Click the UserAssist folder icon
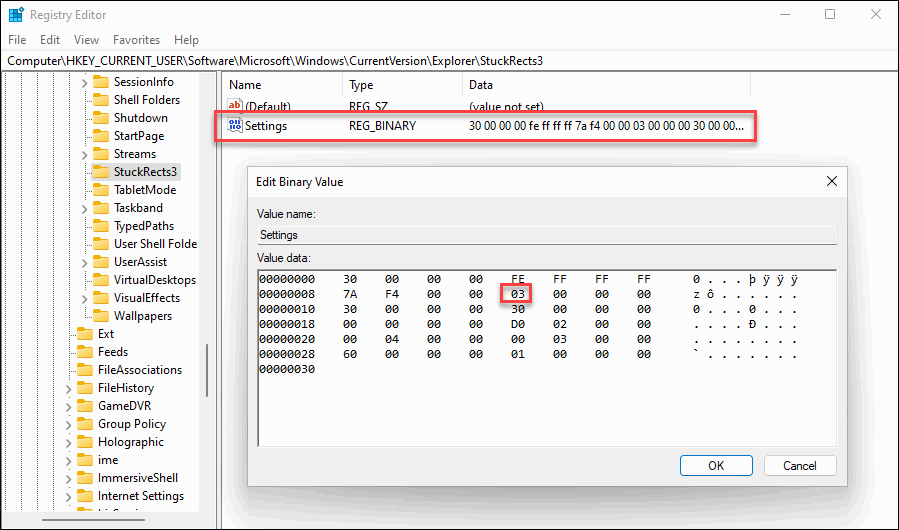 click(101, 262)
